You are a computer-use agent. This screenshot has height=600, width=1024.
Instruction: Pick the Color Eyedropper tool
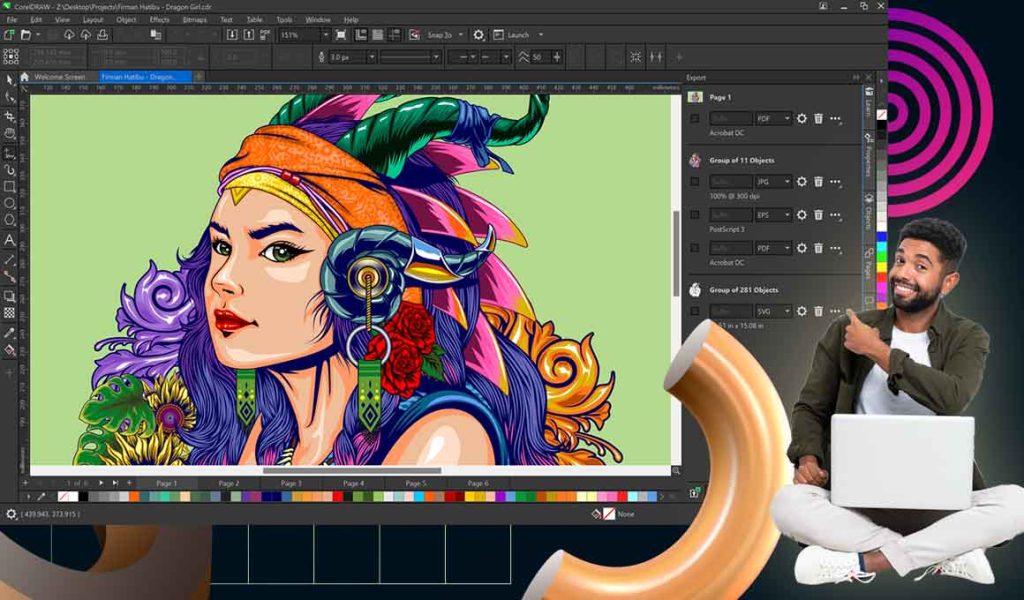[9, 333]
